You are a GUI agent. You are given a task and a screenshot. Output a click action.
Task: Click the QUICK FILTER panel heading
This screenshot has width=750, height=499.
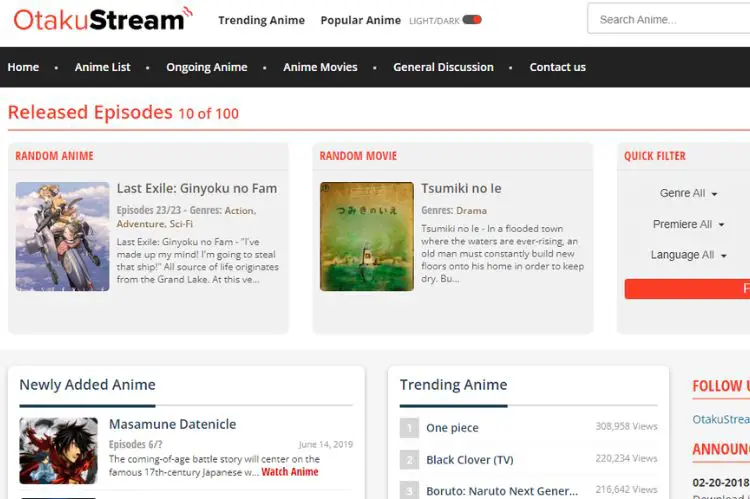point(655,156)
